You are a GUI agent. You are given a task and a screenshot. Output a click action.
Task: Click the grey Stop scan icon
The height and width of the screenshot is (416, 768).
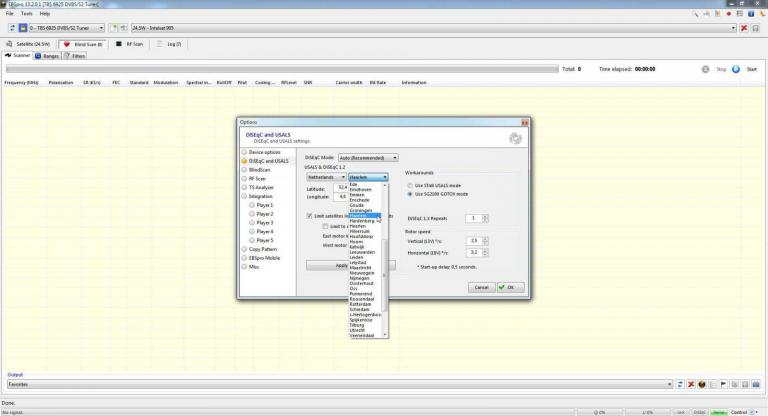[x=706, y=69]
